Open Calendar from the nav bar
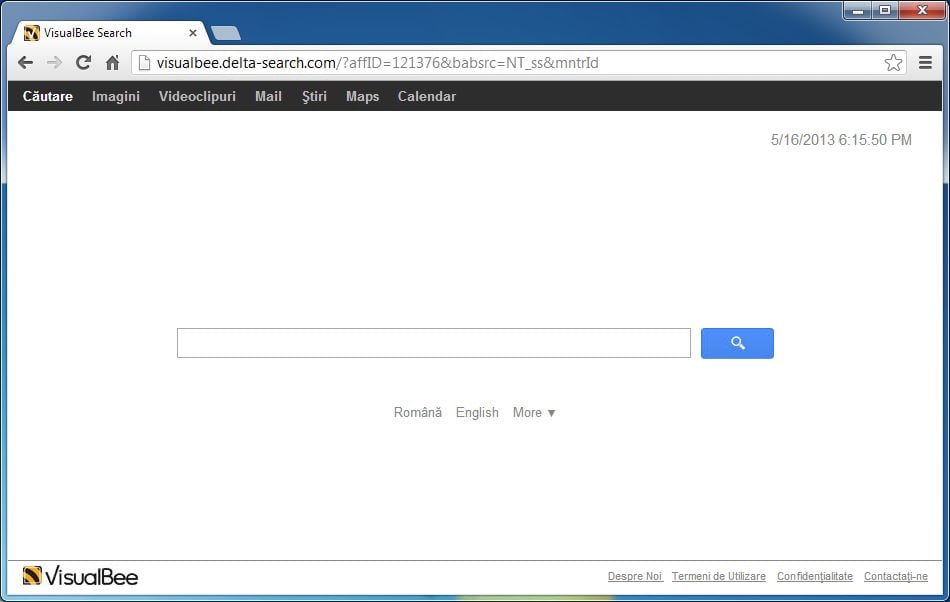Viewport: 950px width, 602px height. pos(427,96)
